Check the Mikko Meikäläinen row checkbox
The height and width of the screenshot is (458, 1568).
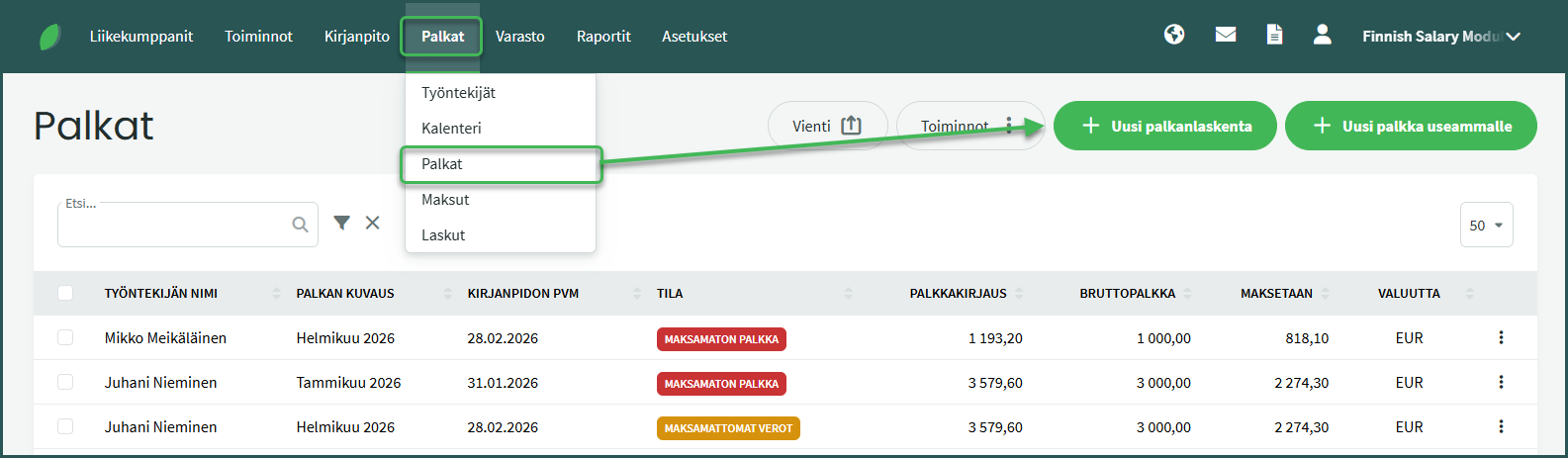[65, 338]
